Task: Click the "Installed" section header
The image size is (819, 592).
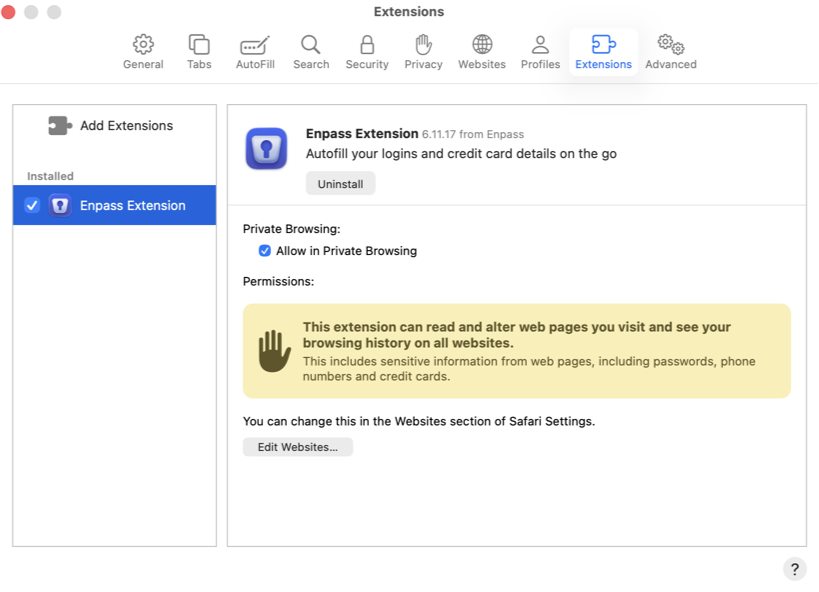Action: point(50,176)
